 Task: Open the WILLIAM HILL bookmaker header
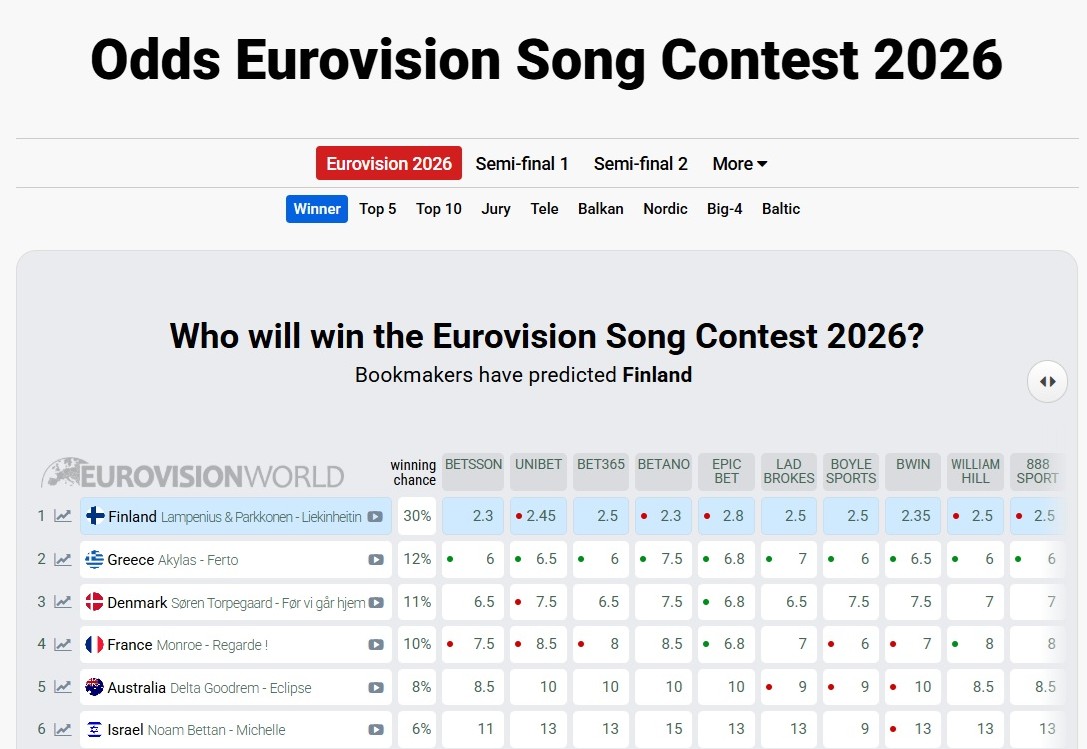(x=975, y=471)
